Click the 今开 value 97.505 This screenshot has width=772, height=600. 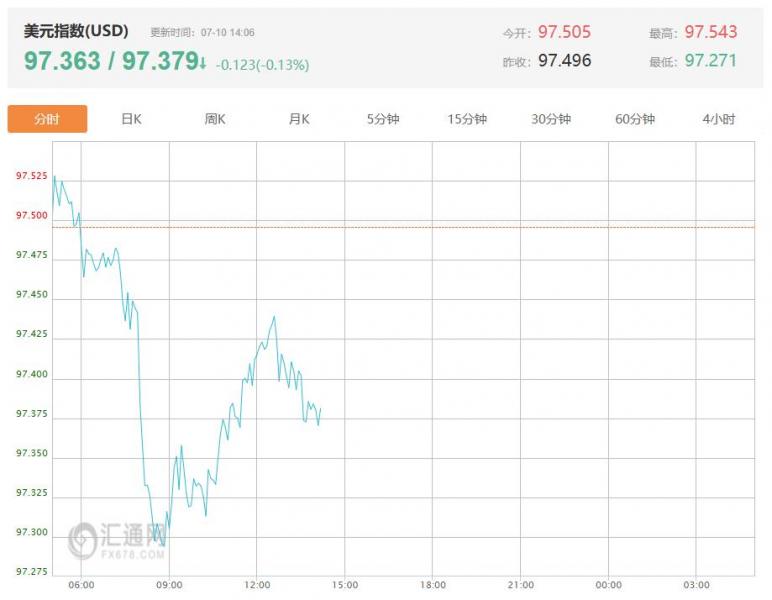pos(564,32)
